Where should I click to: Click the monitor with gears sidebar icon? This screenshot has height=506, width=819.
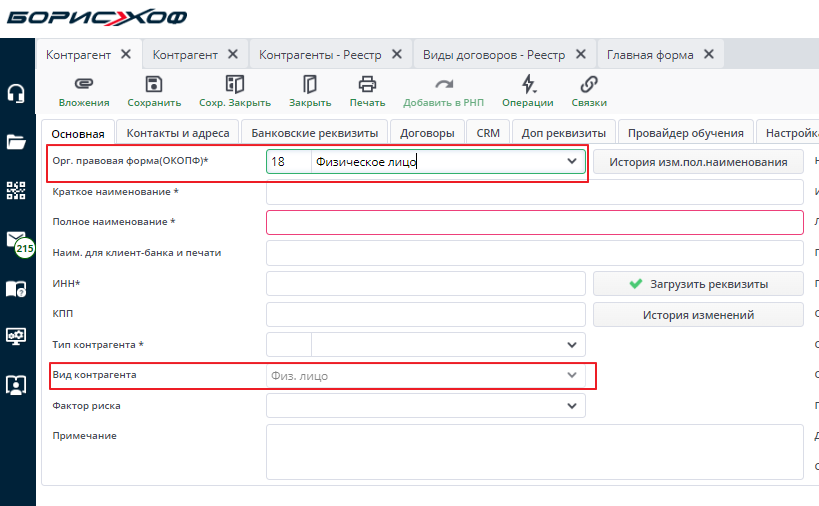[x=17, y=337]
